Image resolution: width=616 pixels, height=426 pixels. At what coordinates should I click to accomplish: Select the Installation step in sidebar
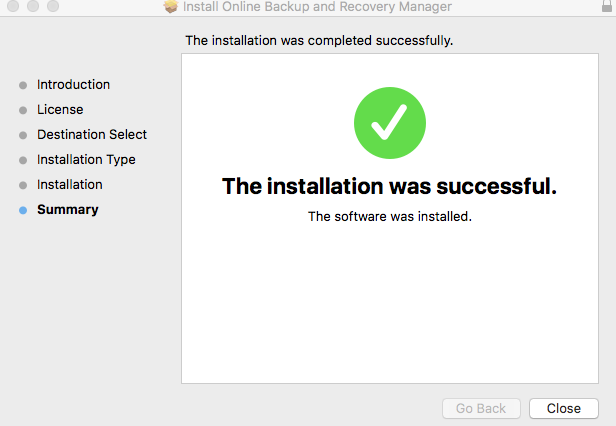pyautogui.click(x=70, y=185)
